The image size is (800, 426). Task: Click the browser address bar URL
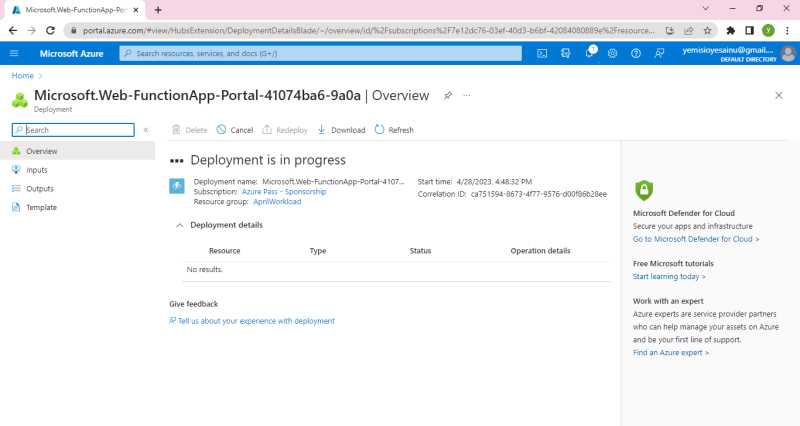tap(368, 31)
